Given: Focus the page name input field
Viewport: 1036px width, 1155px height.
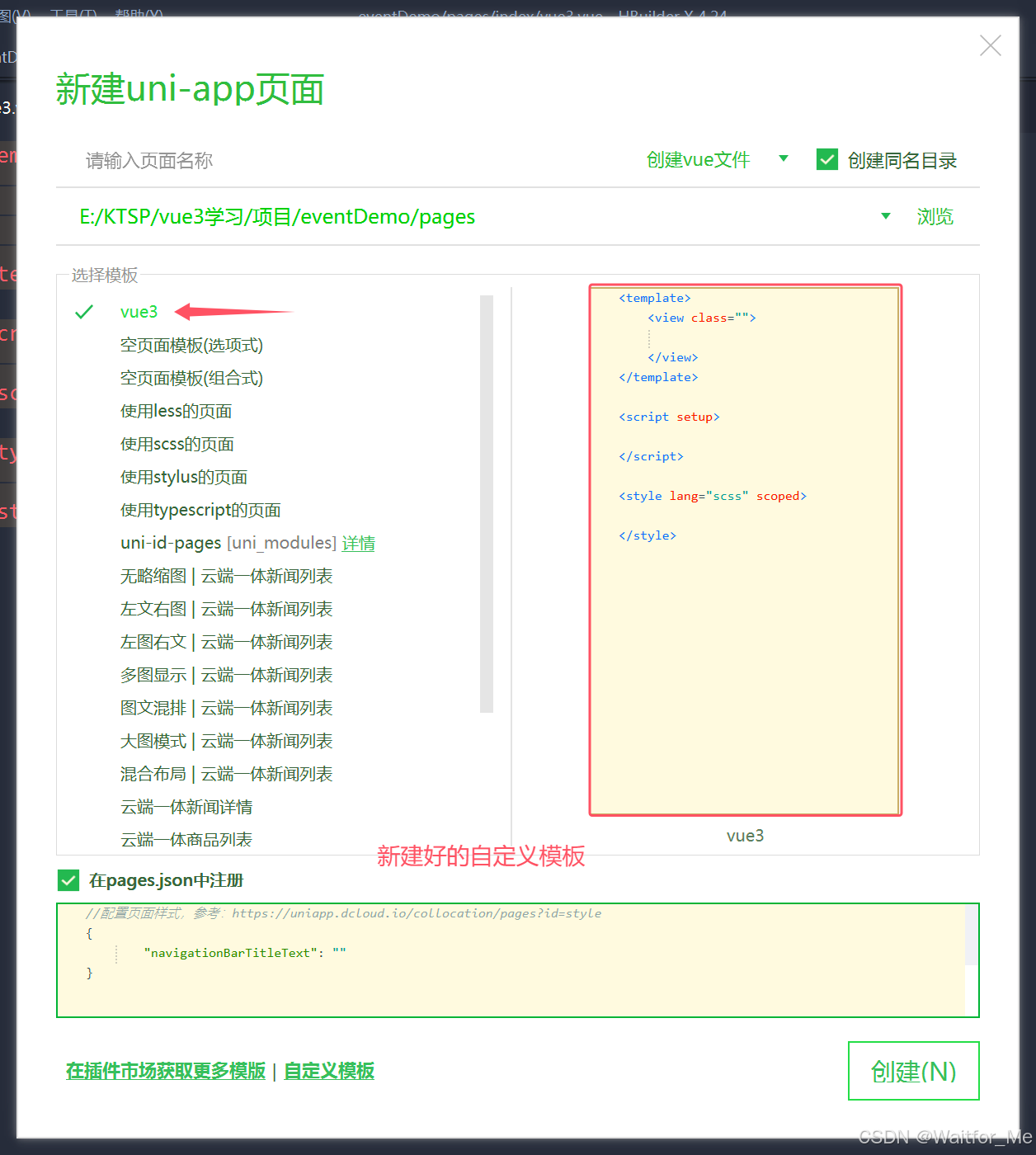Looking at the screenshot, I should (346, 160).
